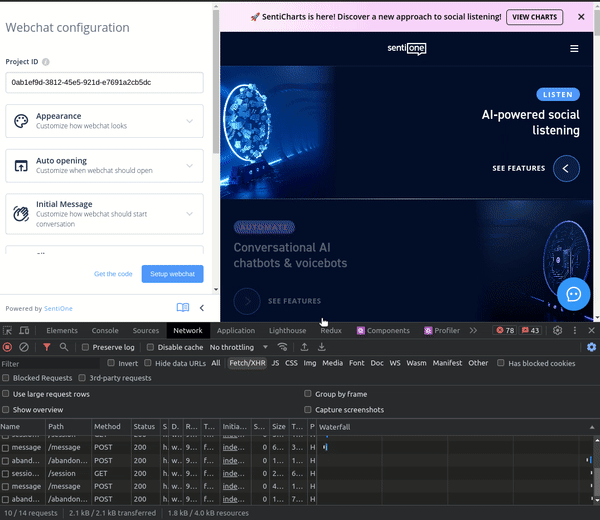The width and height of the screenshot is (600, 520).
Task: Enable Use large request rows
Action: (6, 394)
